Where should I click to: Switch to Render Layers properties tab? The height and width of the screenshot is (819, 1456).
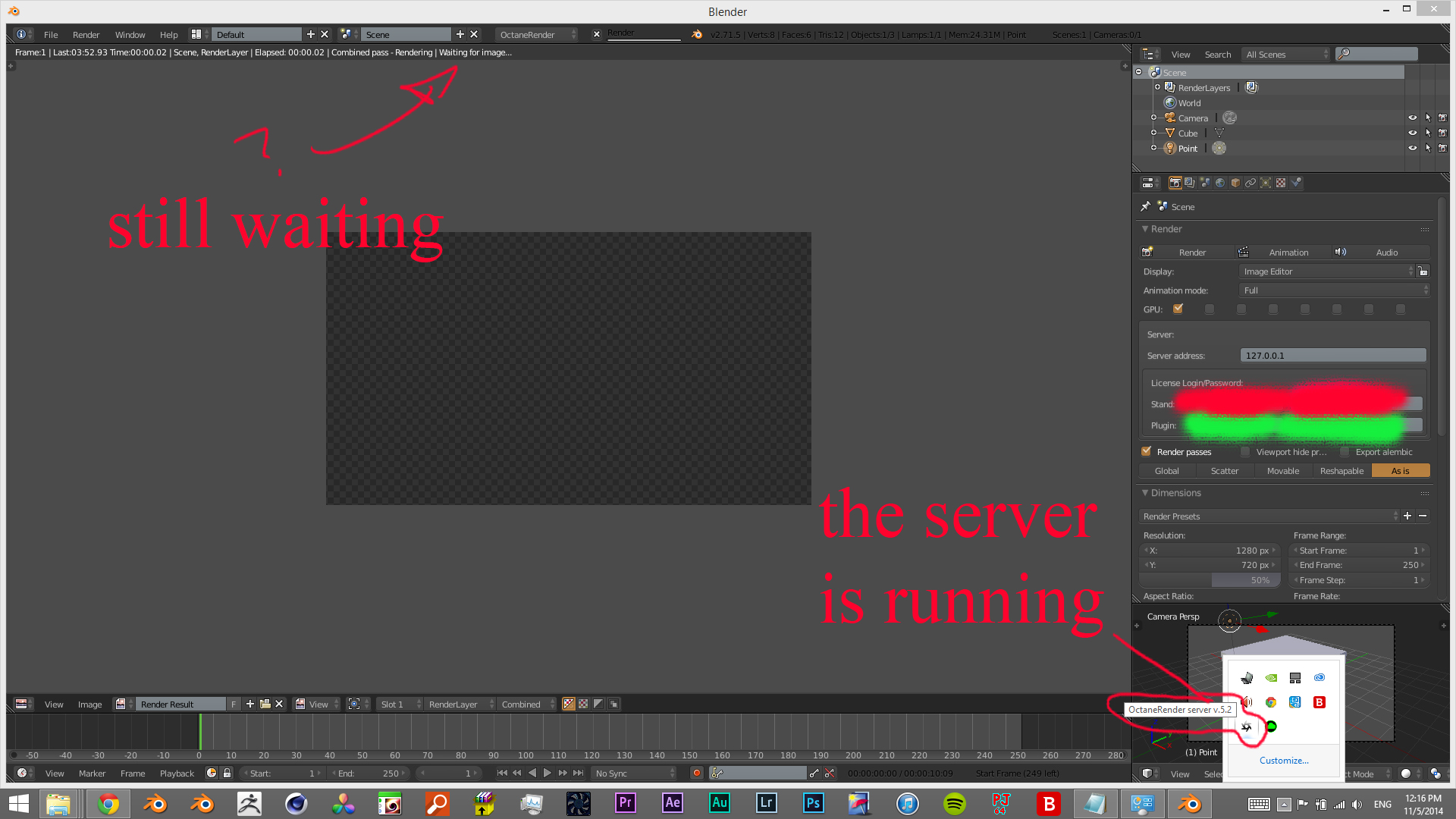[1190, 183]
